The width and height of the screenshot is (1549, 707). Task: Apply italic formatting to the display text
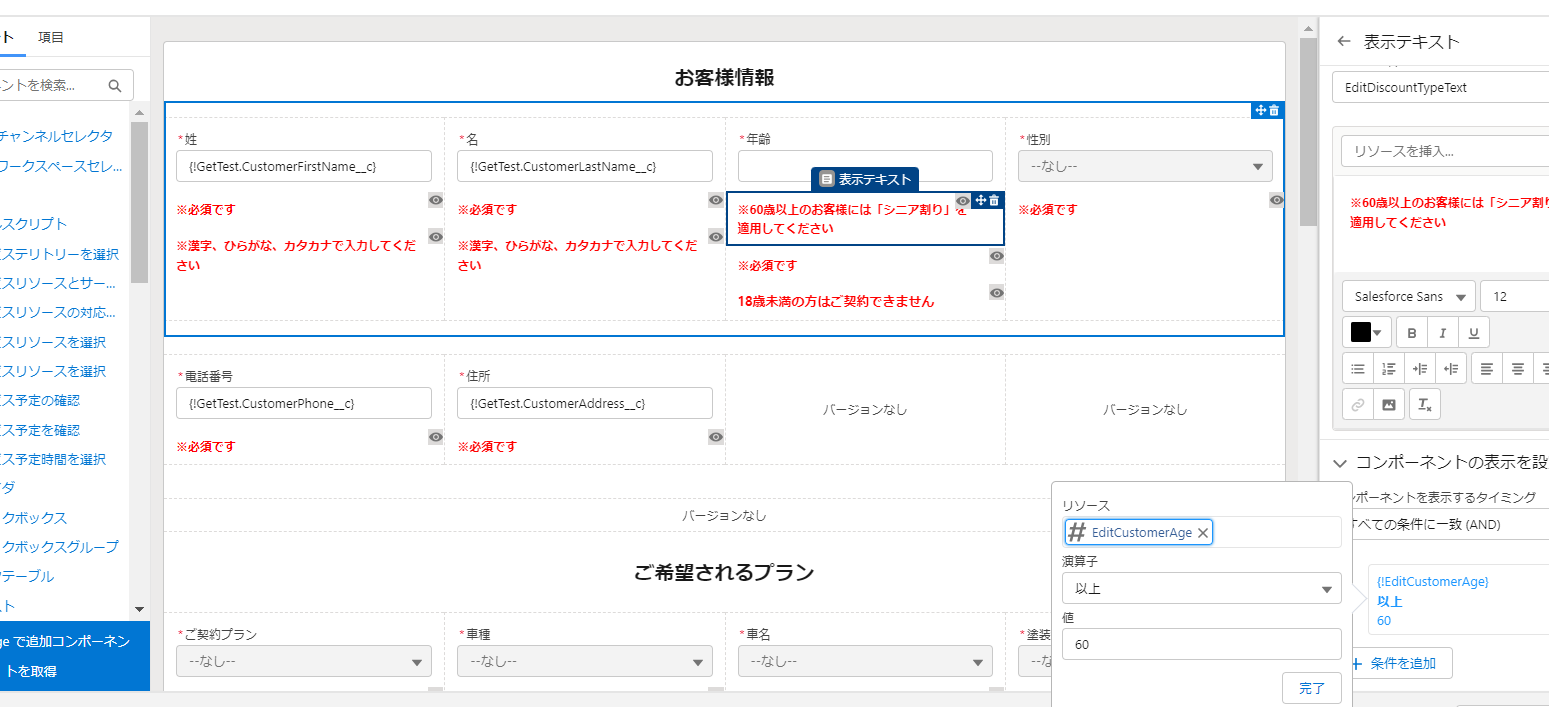(1442, 331)
